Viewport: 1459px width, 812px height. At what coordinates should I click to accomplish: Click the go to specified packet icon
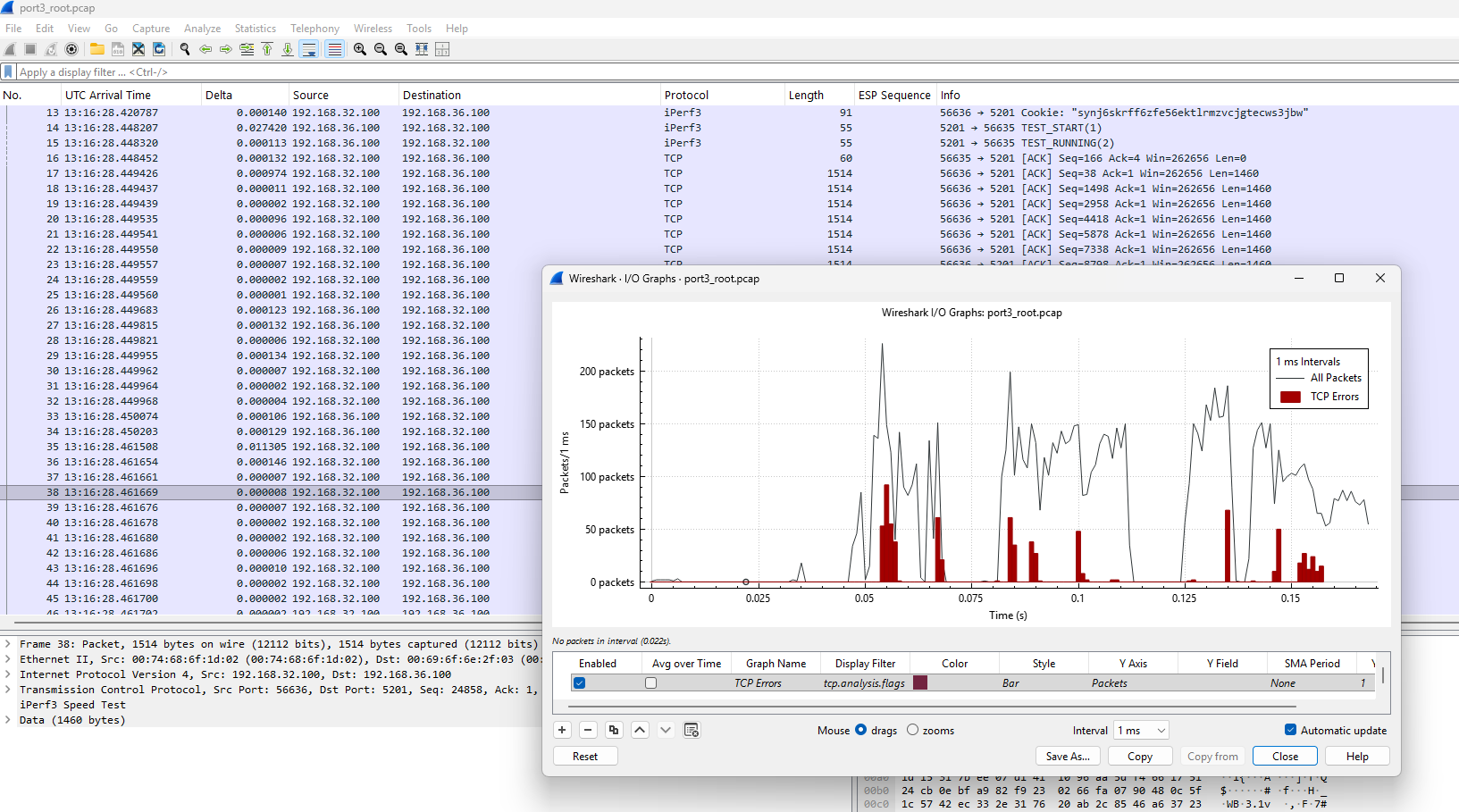pyautogui.click(x=247, y=49)
